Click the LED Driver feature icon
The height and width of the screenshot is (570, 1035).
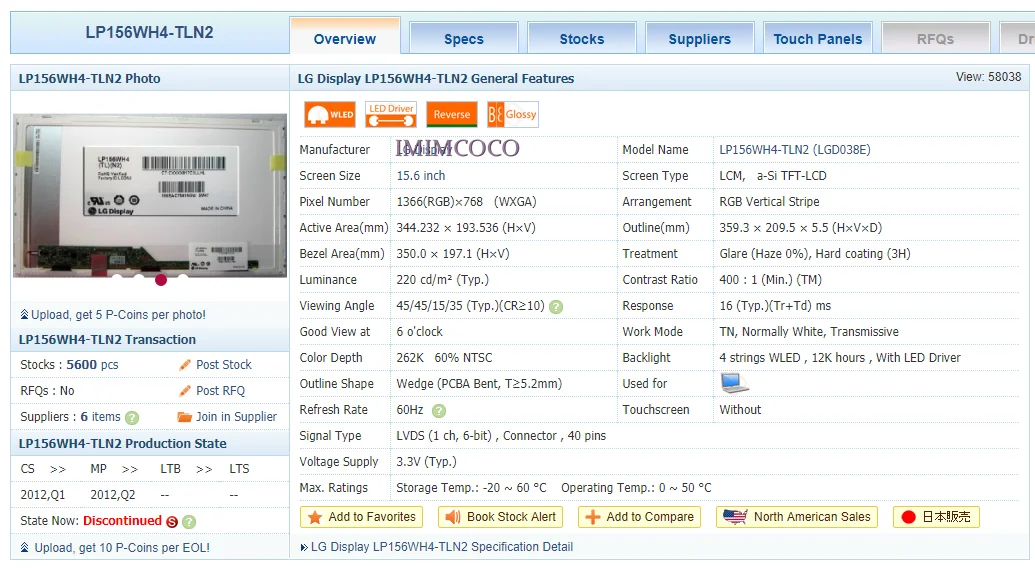[391, 115]
